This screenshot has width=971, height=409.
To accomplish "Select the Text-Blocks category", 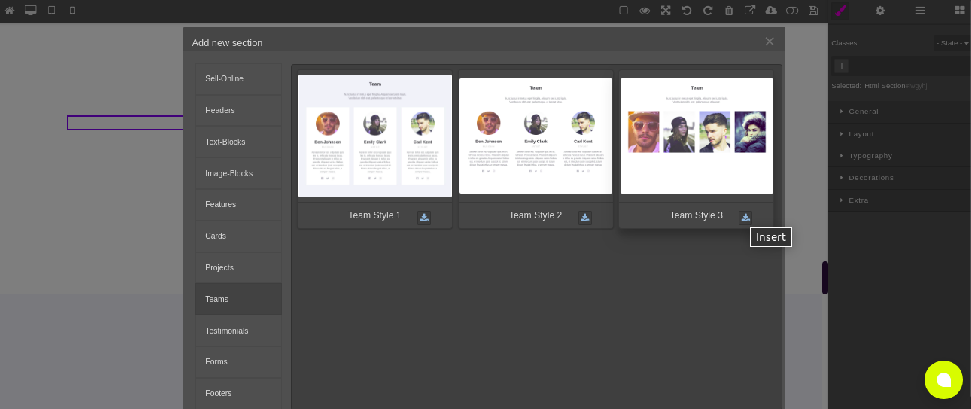I will pyautogui.click(x=238, y=142).
